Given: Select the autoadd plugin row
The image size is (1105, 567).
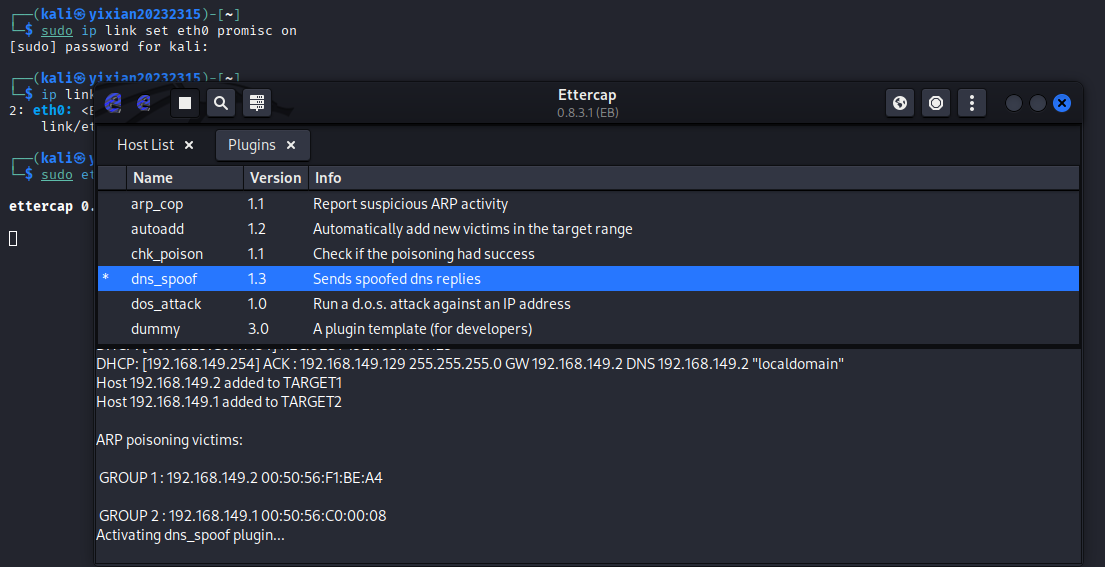Looking at the screenshot, I should pos(157,229).
